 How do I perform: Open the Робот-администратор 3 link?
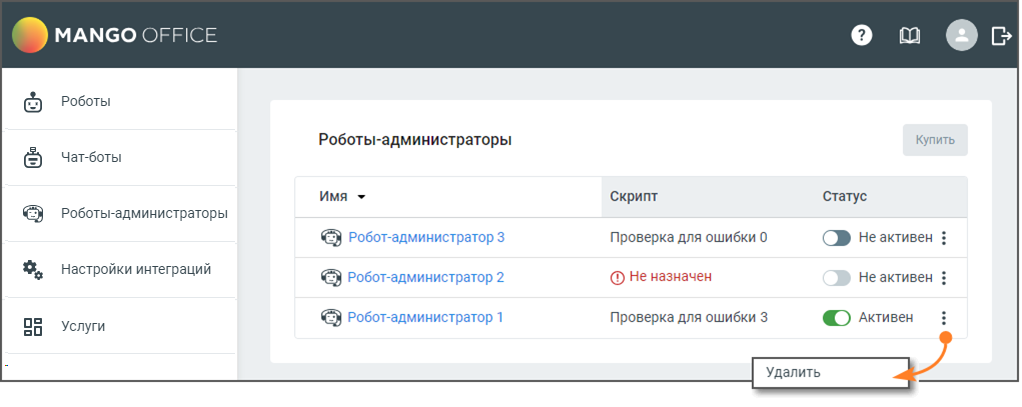pos(426,237)
